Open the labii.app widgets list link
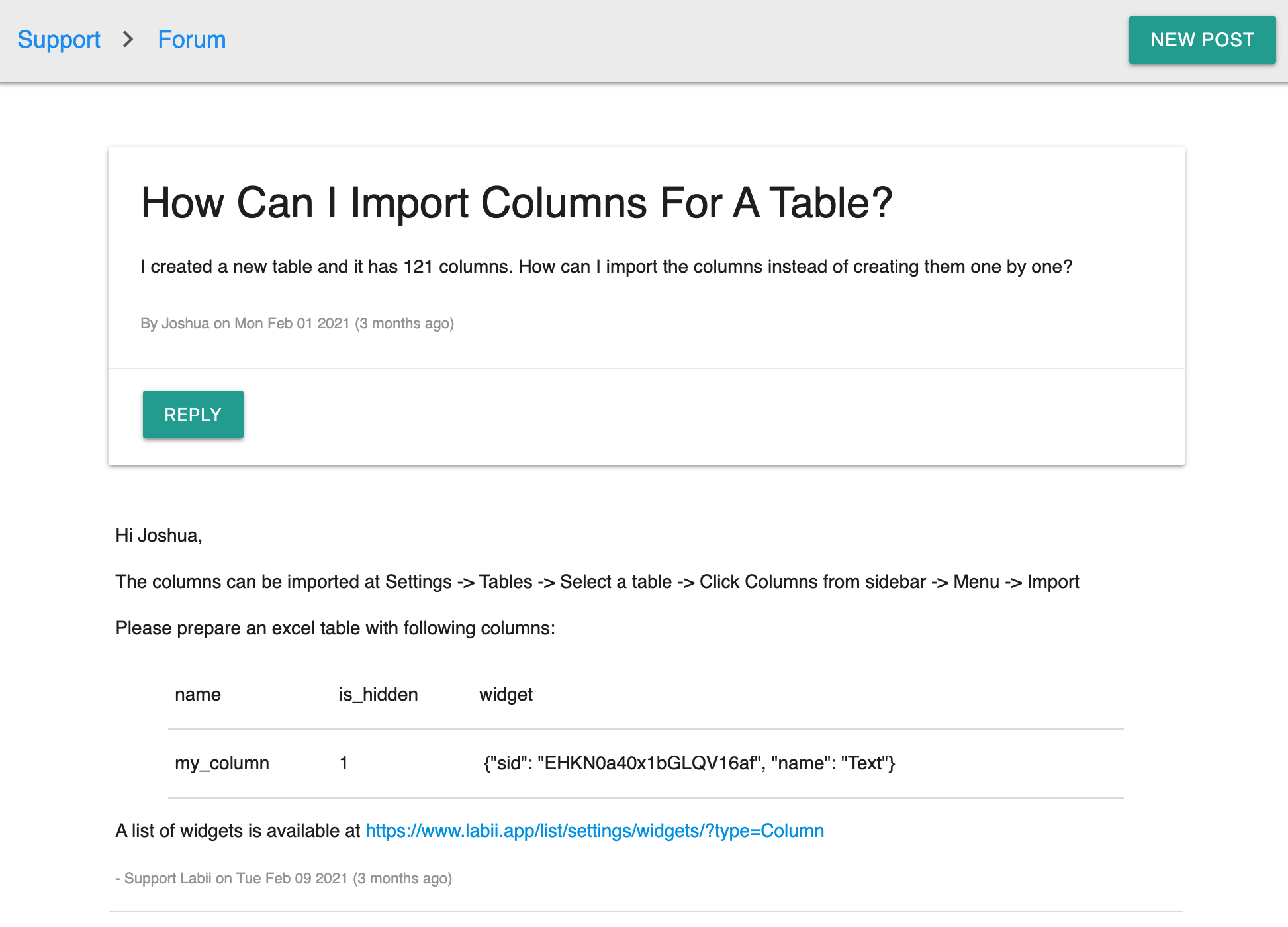 click(594, 830)
